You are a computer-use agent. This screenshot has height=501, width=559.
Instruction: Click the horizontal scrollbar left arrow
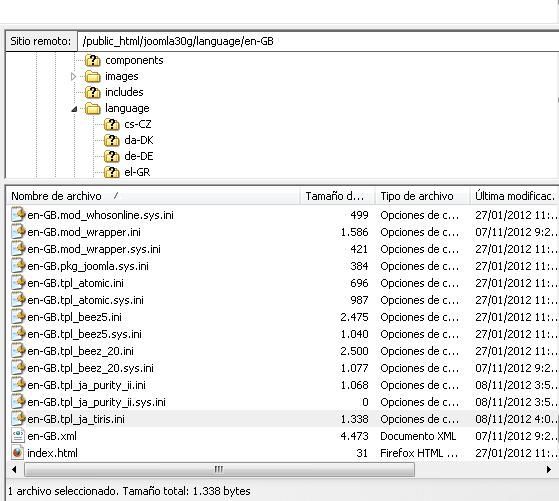click(x=14, y=470)
